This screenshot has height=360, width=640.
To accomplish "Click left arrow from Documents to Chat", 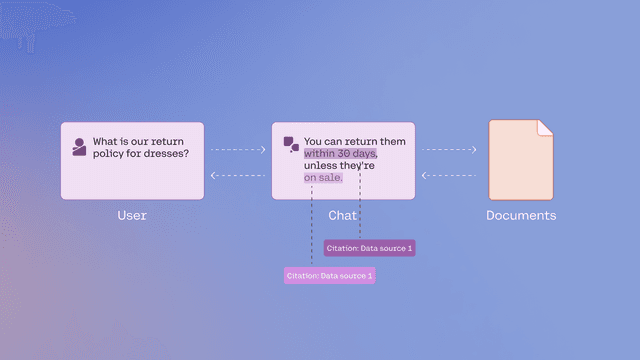I will (449, 176).
